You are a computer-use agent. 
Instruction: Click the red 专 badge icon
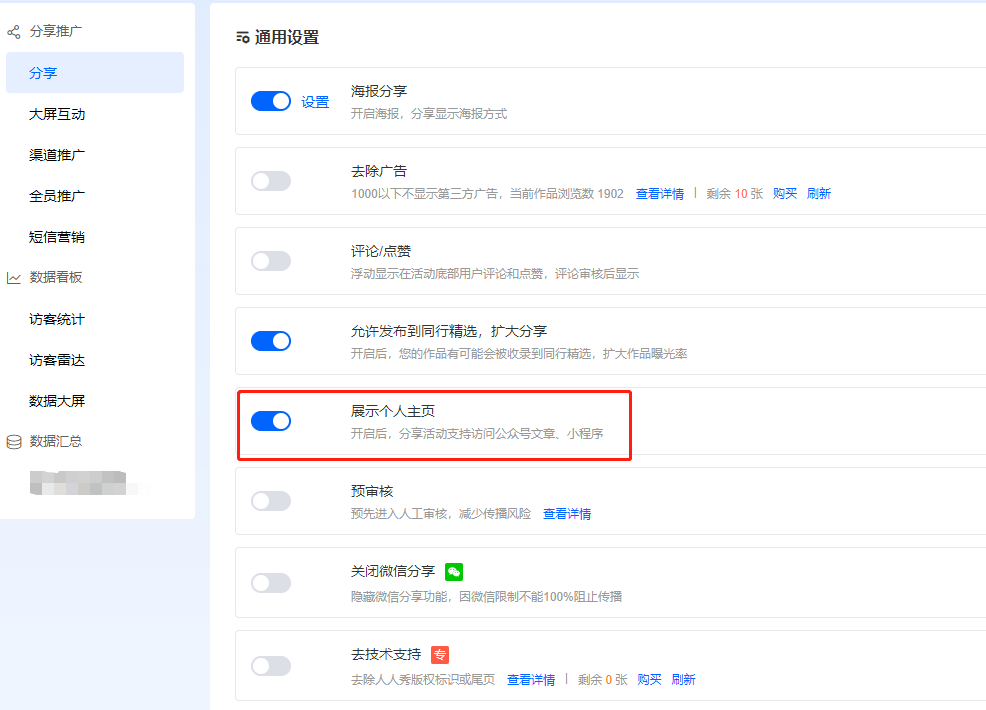(x=440, y=655)
